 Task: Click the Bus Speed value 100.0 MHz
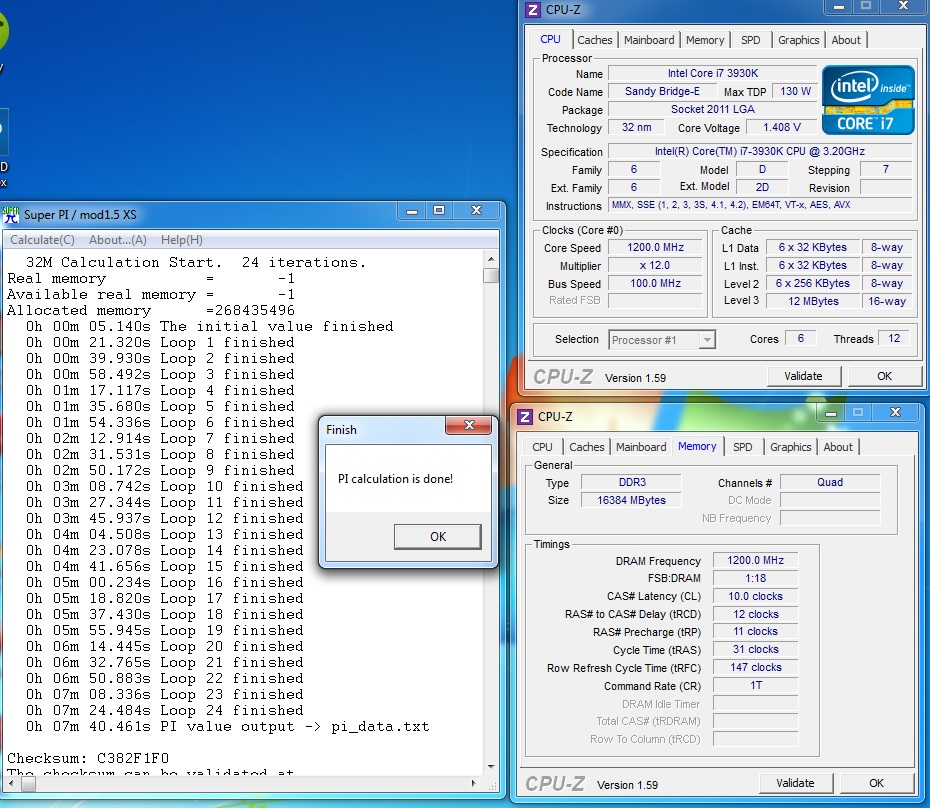(655, 283)
